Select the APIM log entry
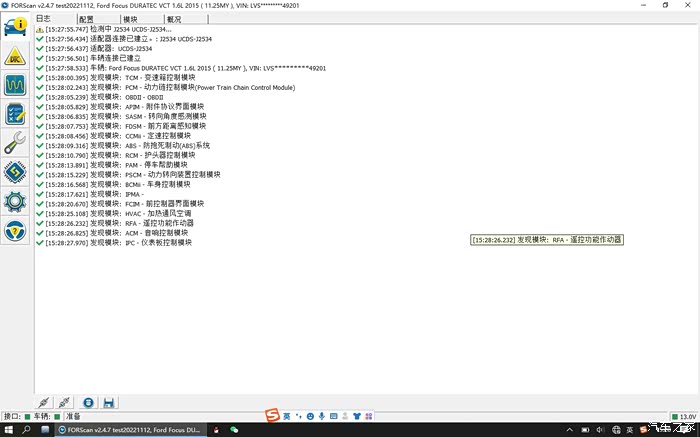This screenshot has width=700, height=437. coord(120,107)
